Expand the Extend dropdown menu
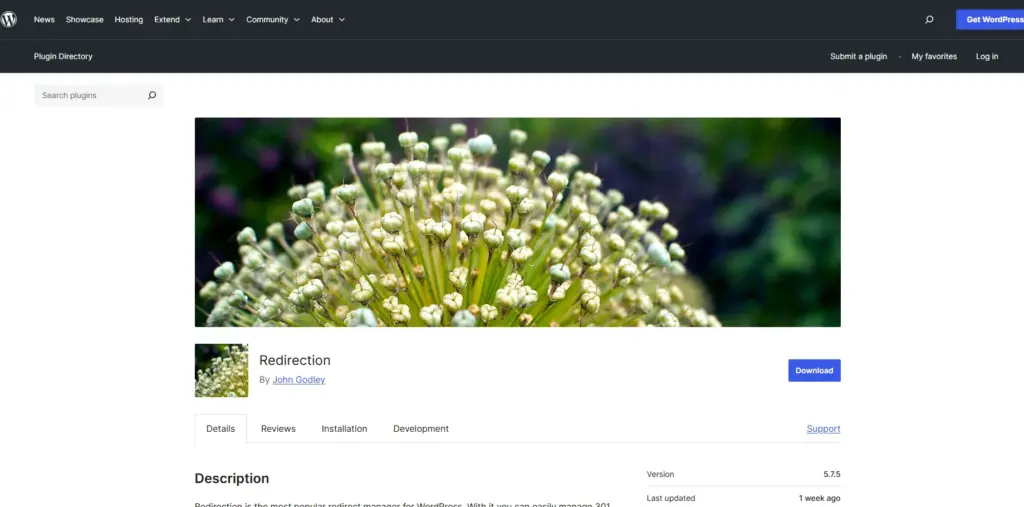1024x507 pixels. click(172, 19)
